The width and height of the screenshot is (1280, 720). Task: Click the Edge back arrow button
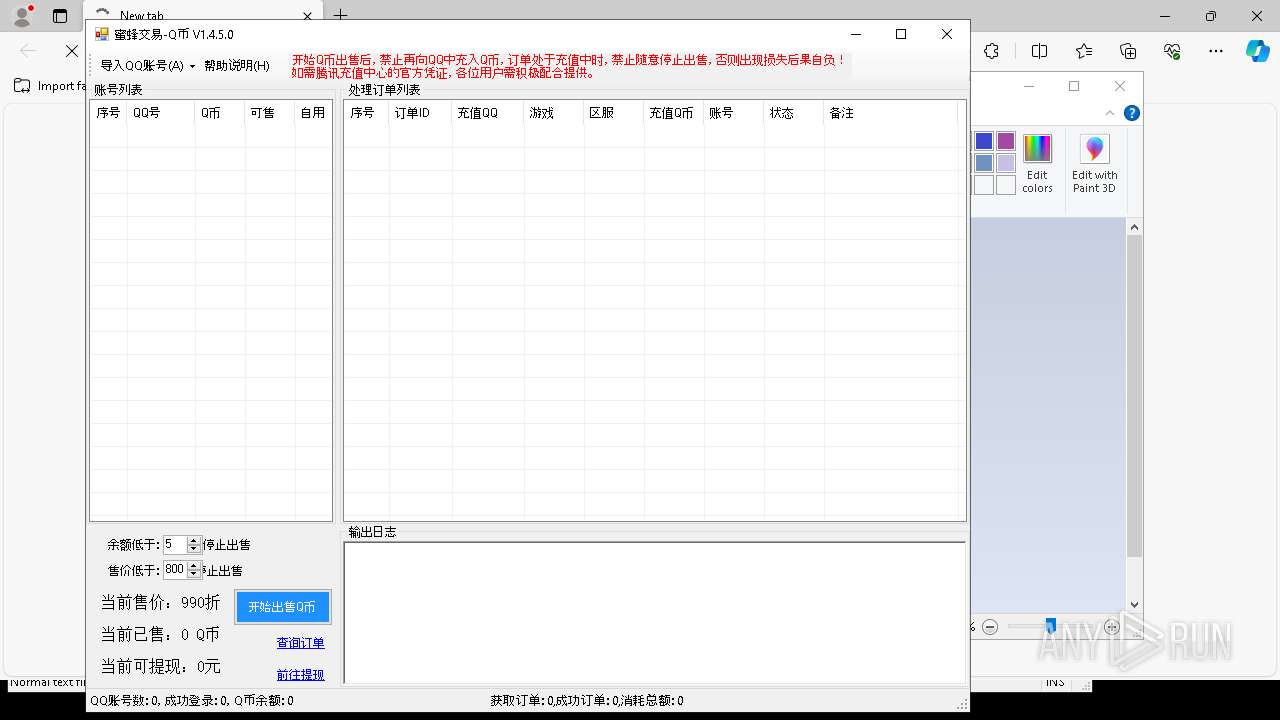[x=28, y=50]
